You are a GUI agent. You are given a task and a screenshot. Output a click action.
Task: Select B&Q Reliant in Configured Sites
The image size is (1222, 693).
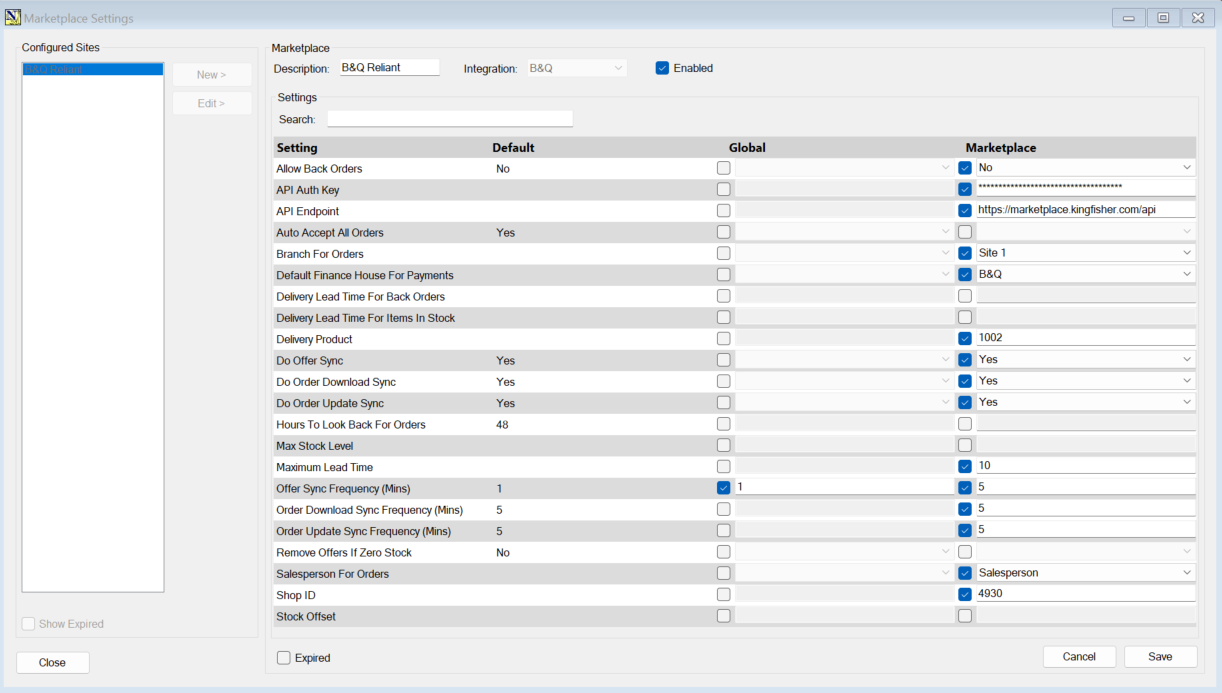coord(92,70)
